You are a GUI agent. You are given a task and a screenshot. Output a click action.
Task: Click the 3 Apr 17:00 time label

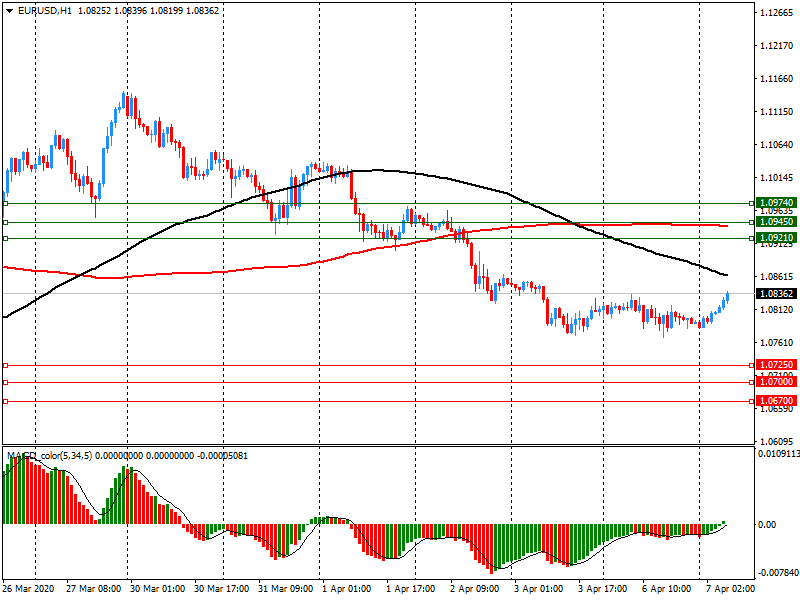(x=603, y=589)
